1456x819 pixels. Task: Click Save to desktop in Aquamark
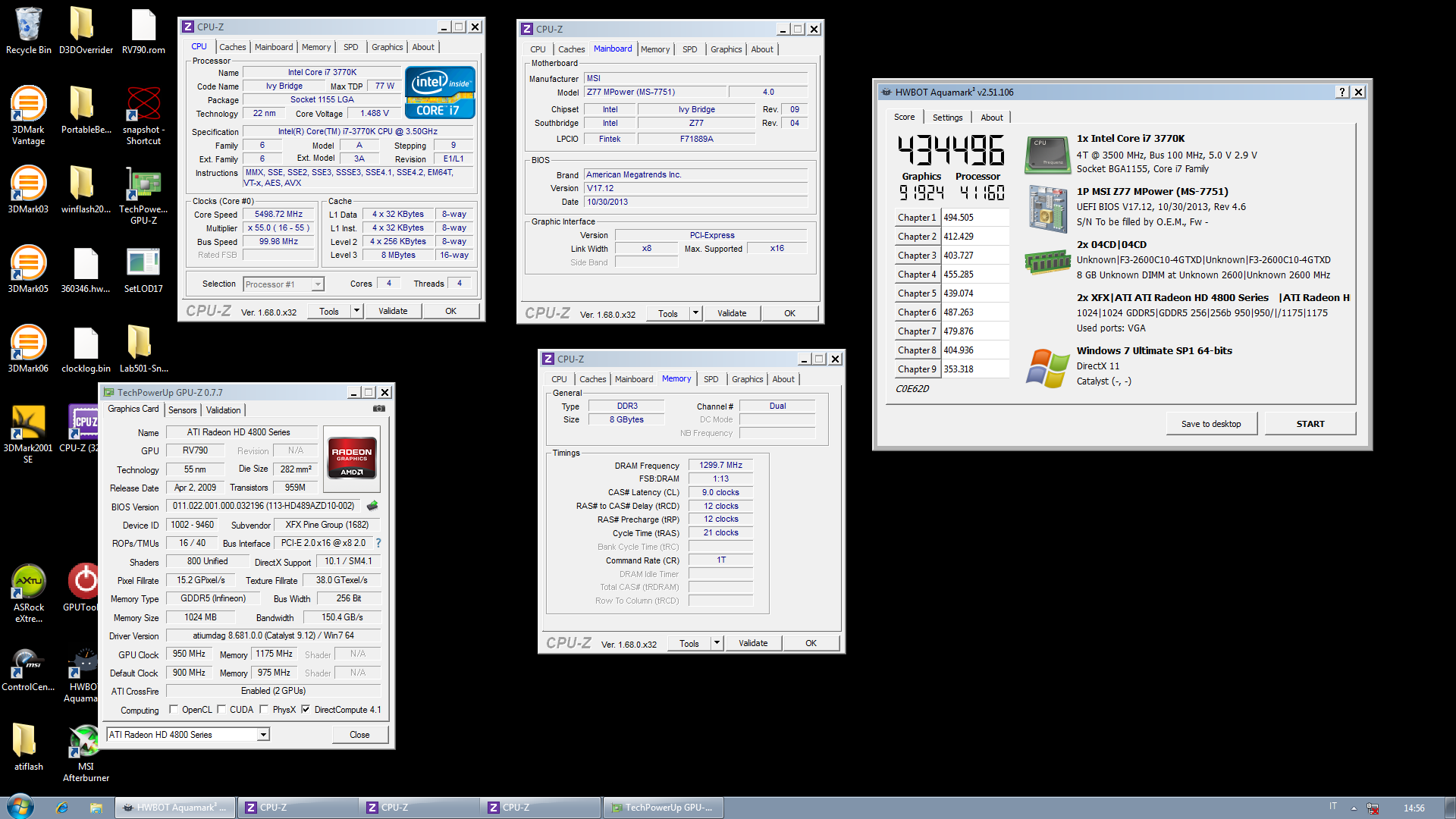click(1211, 424)
